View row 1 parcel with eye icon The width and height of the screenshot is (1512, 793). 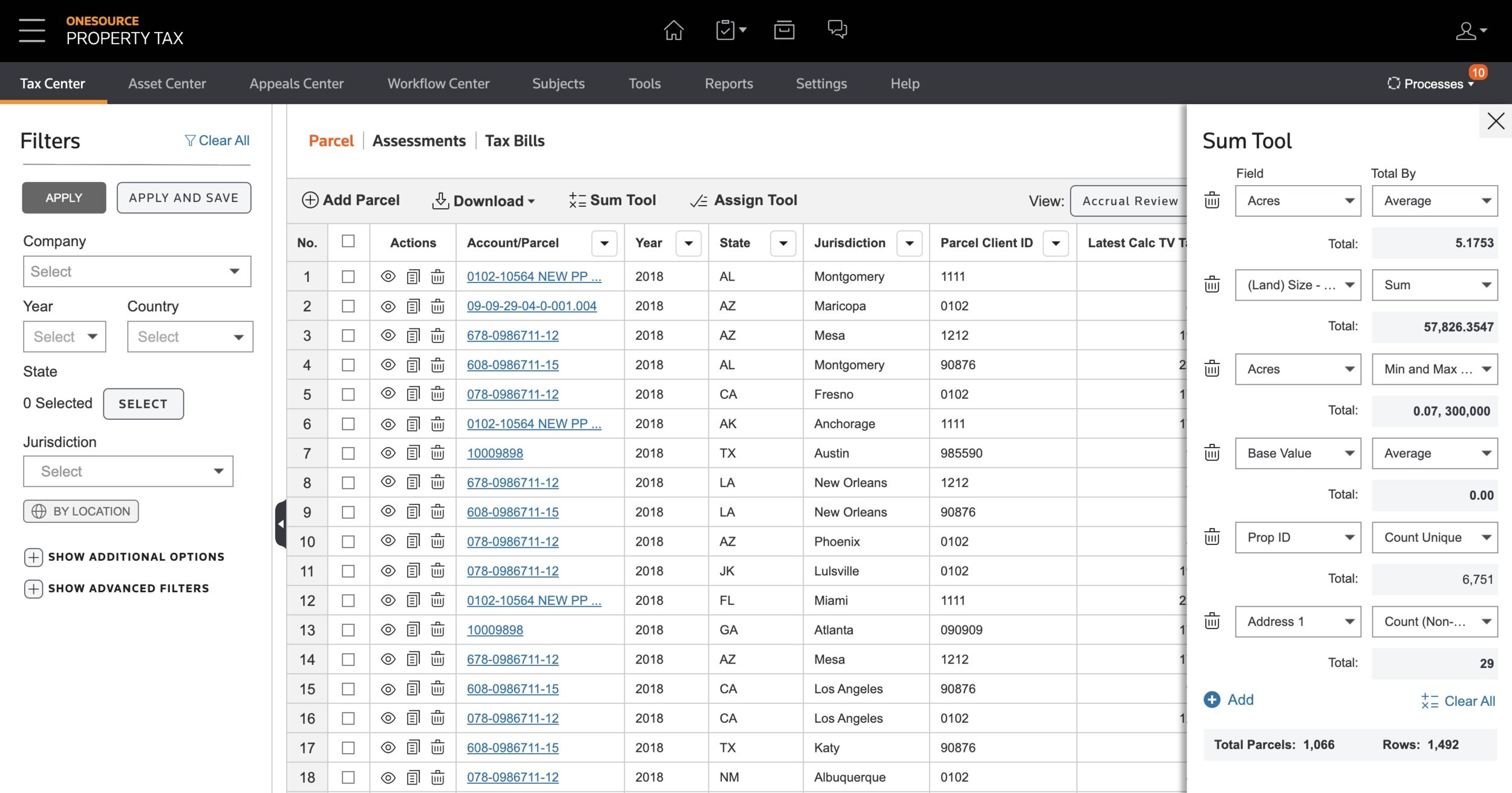pos(388,276)
